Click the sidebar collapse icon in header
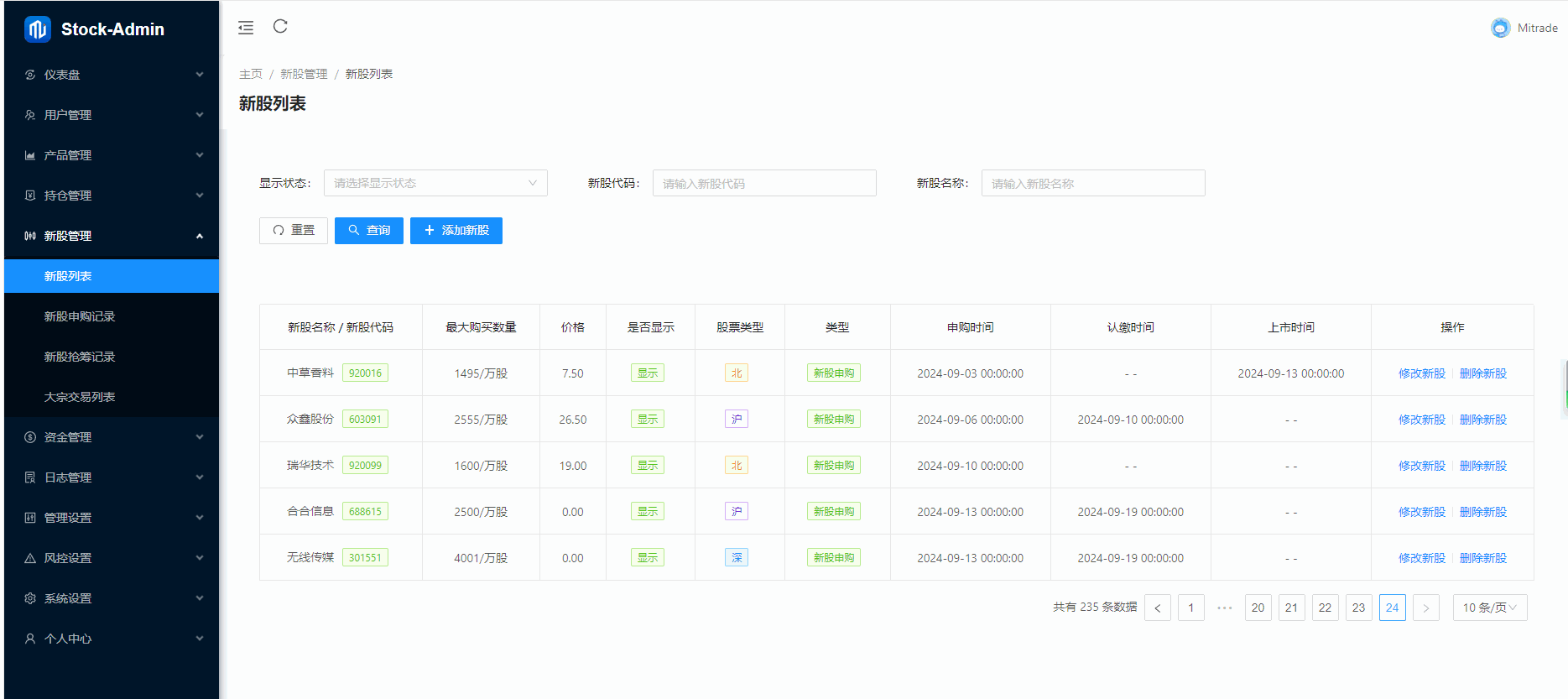1568x699 pixels. (246, 28)
